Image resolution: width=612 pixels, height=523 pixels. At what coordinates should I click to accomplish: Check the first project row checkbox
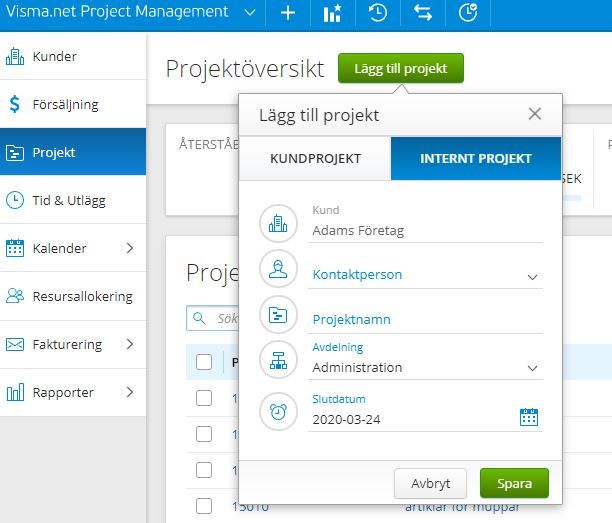pyautogui.click(x=204, y=398)
